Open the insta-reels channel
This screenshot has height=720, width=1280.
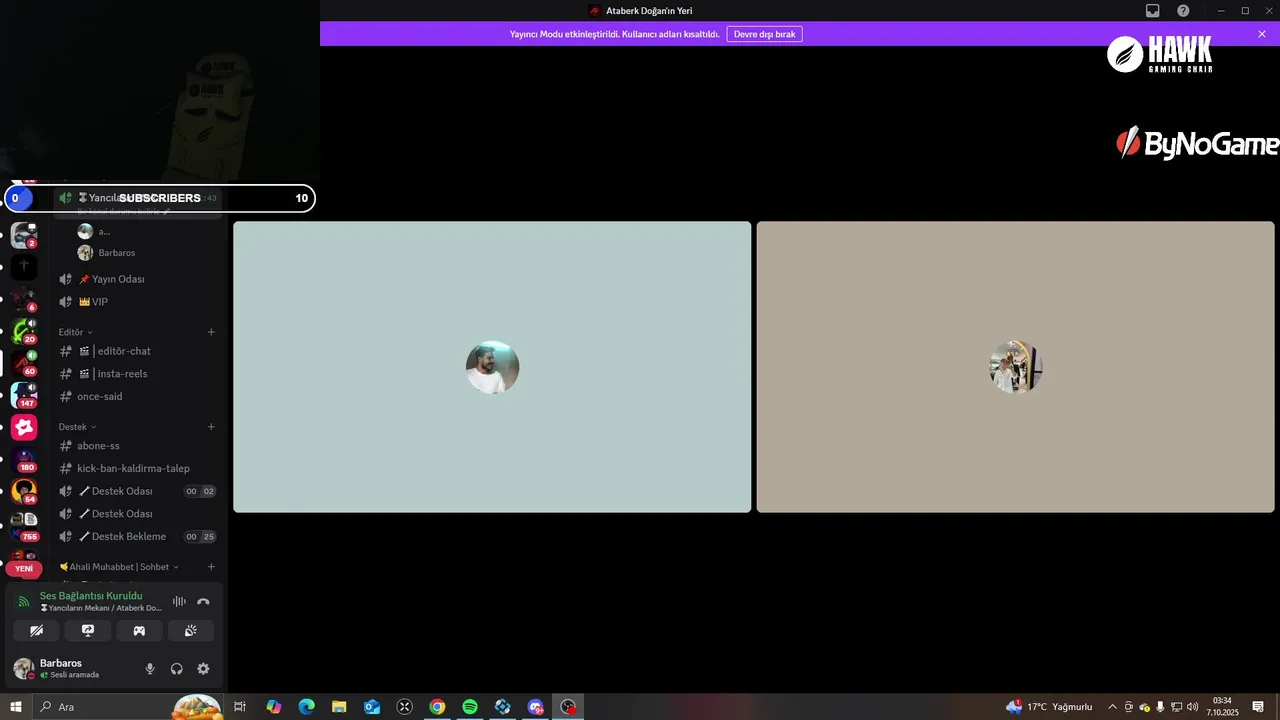click(138, 374)
